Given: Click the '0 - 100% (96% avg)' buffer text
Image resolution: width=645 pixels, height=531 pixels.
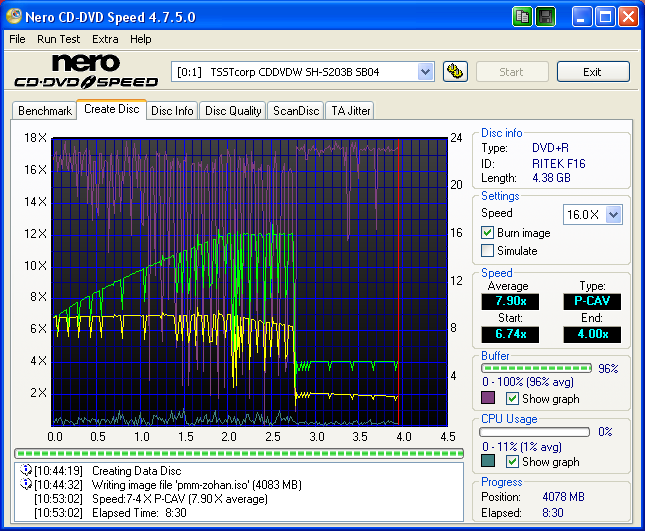Looking at the screenshot, I should point(528,382).
